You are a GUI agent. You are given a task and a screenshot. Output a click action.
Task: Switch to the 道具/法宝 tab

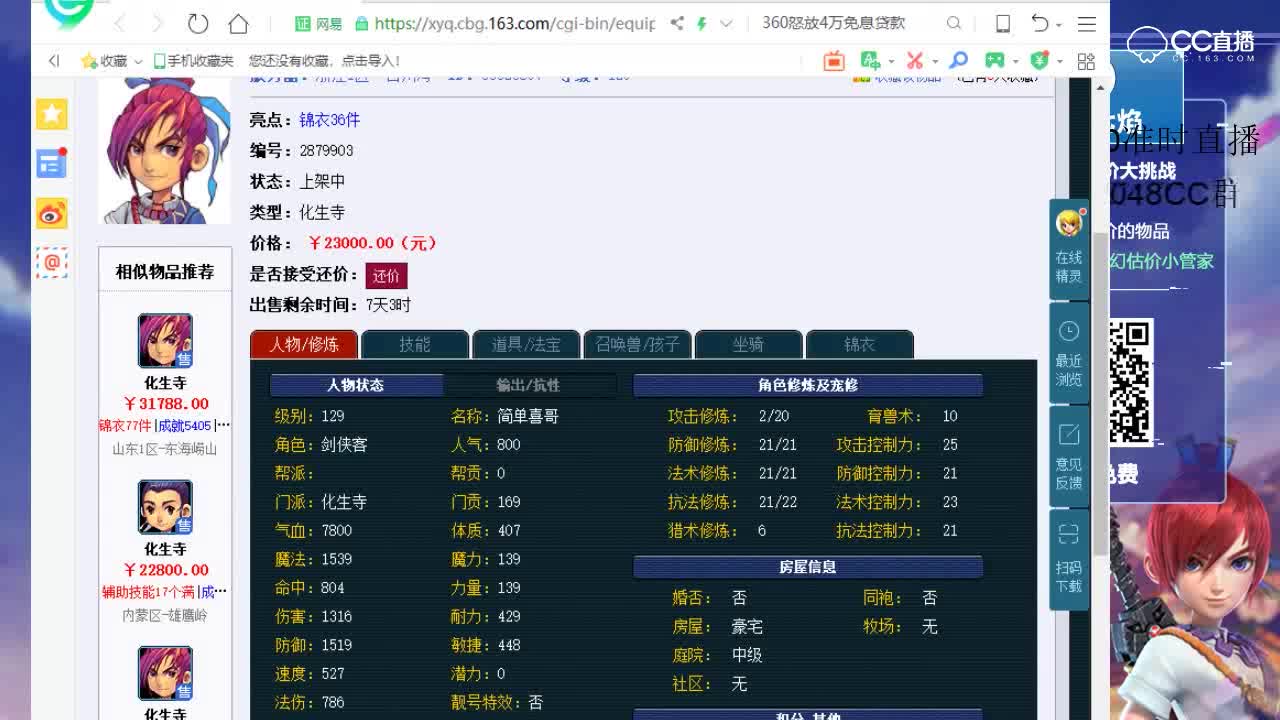(x=526, y=344)
